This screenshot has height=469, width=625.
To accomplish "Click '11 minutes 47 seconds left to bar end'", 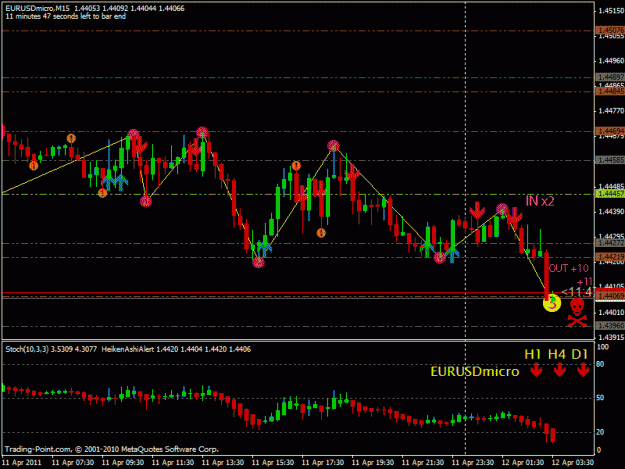I will pos(66,16).
